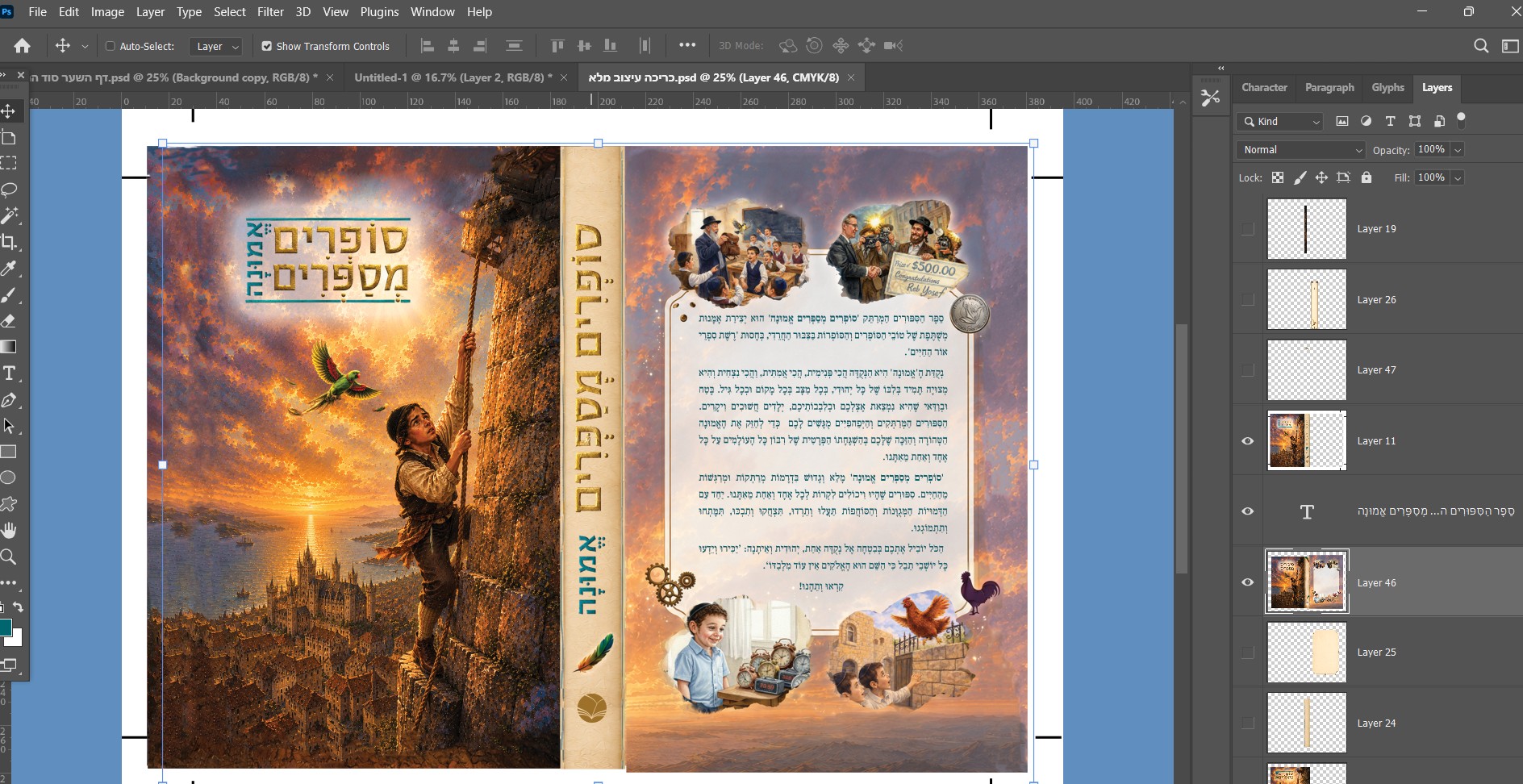Select the Path Selection tool
Image resolution: width=1523 pixels, height=784 pixels.
[8, 426]
